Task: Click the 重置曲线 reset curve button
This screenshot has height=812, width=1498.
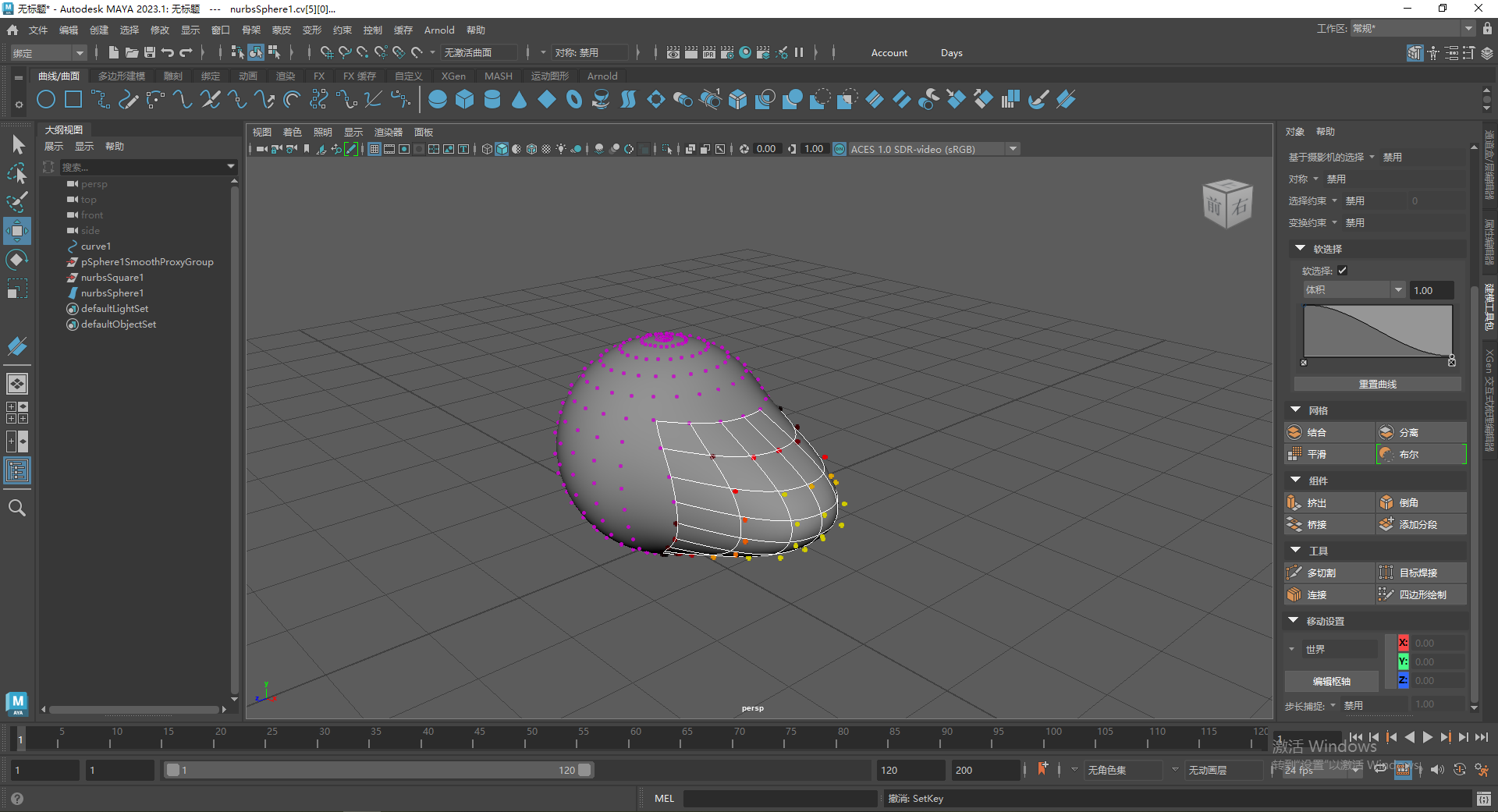Action: click(x=1377, y=385)
